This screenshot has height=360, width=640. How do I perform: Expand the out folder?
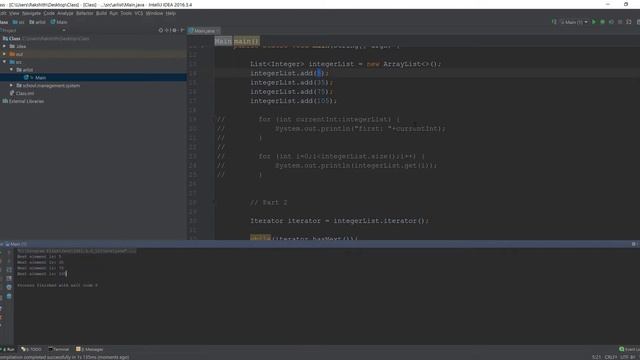[x=4, y=54]
